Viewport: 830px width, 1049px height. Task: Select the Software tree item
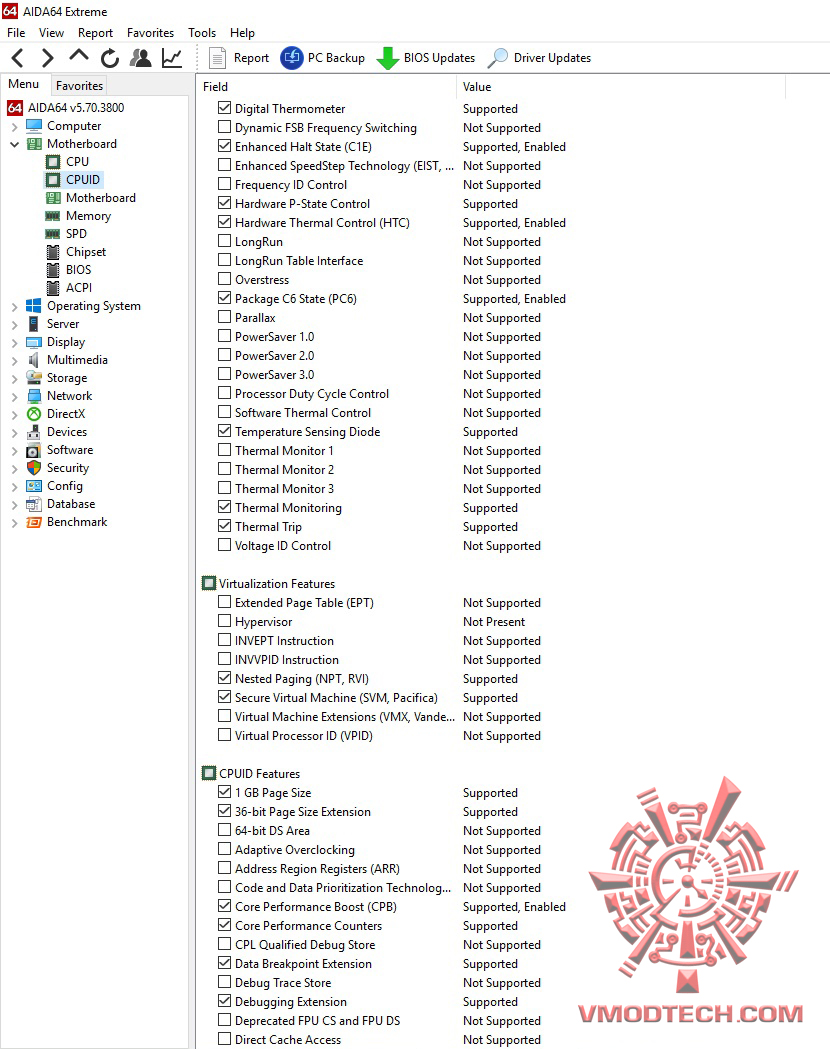tap(70, 450)
